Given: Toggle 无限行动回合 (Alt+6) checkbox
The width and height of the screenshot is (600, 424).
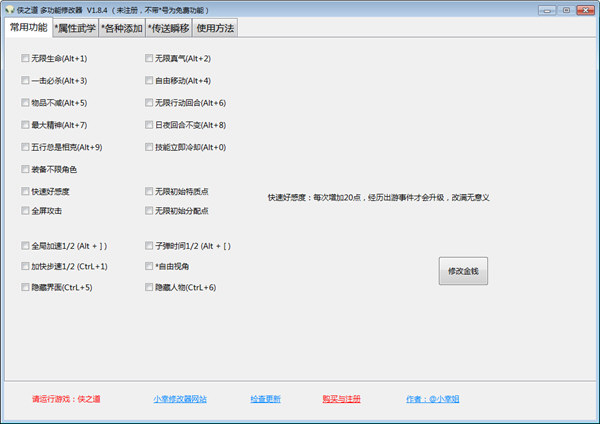Looking at the screenshot, I should (149, 103).
